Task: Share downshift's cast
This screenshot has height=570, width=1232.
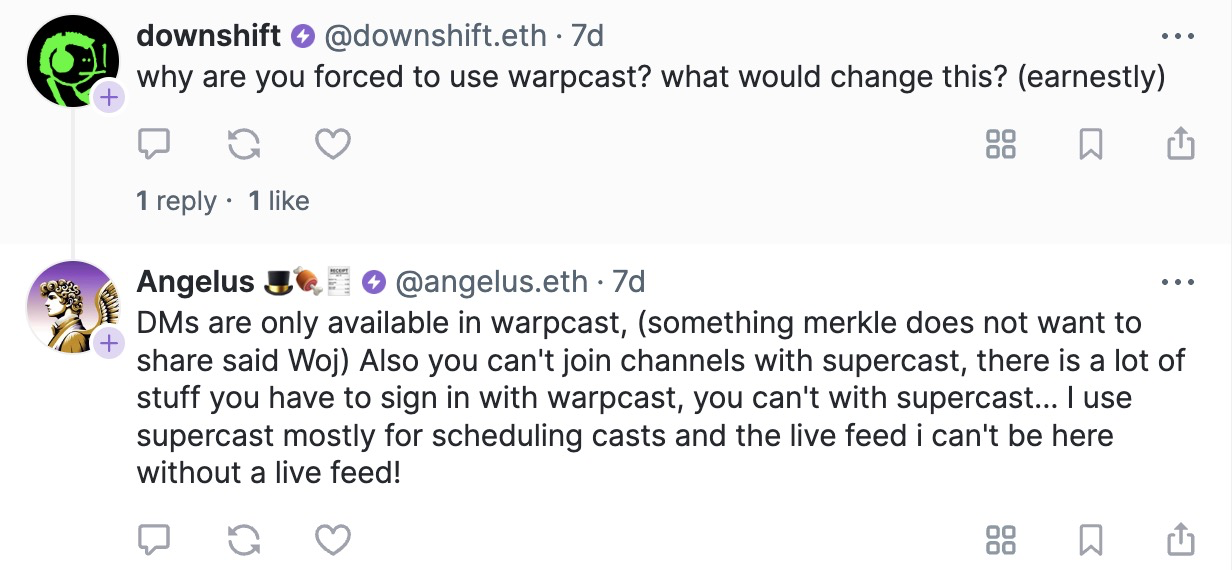Action: click(1181, 146)
